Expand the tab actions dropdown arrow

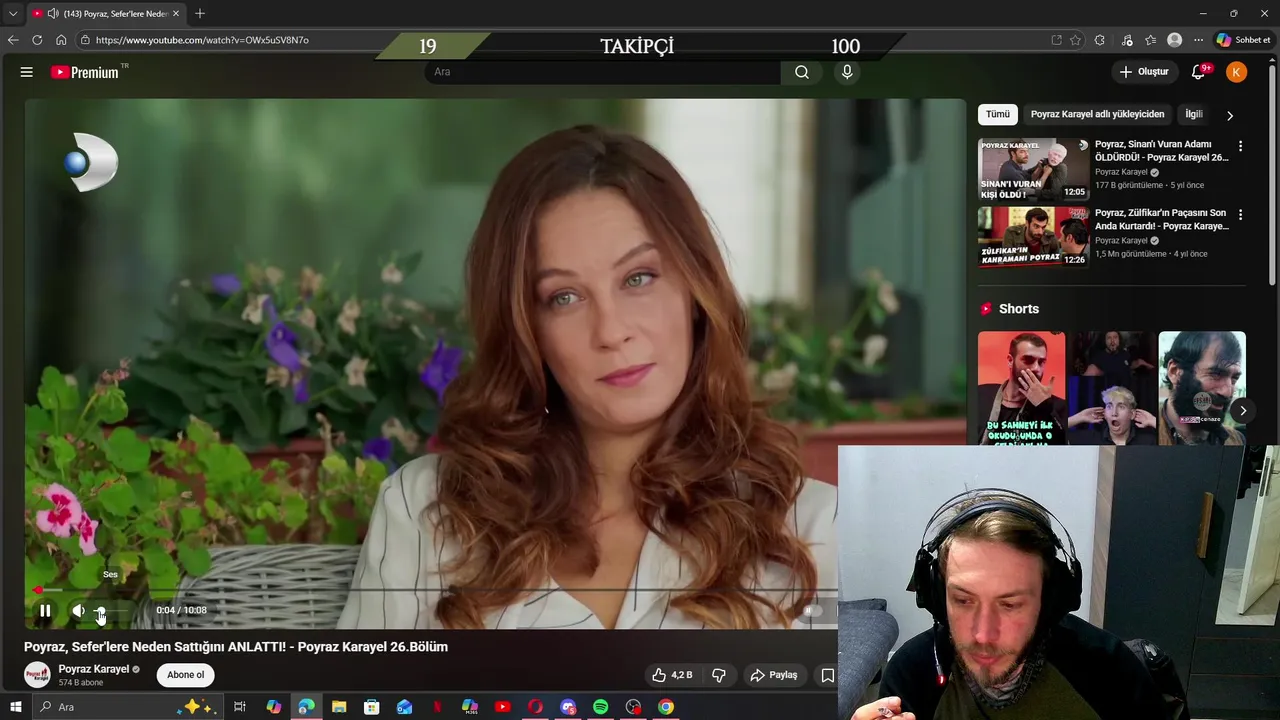(12, 13)
